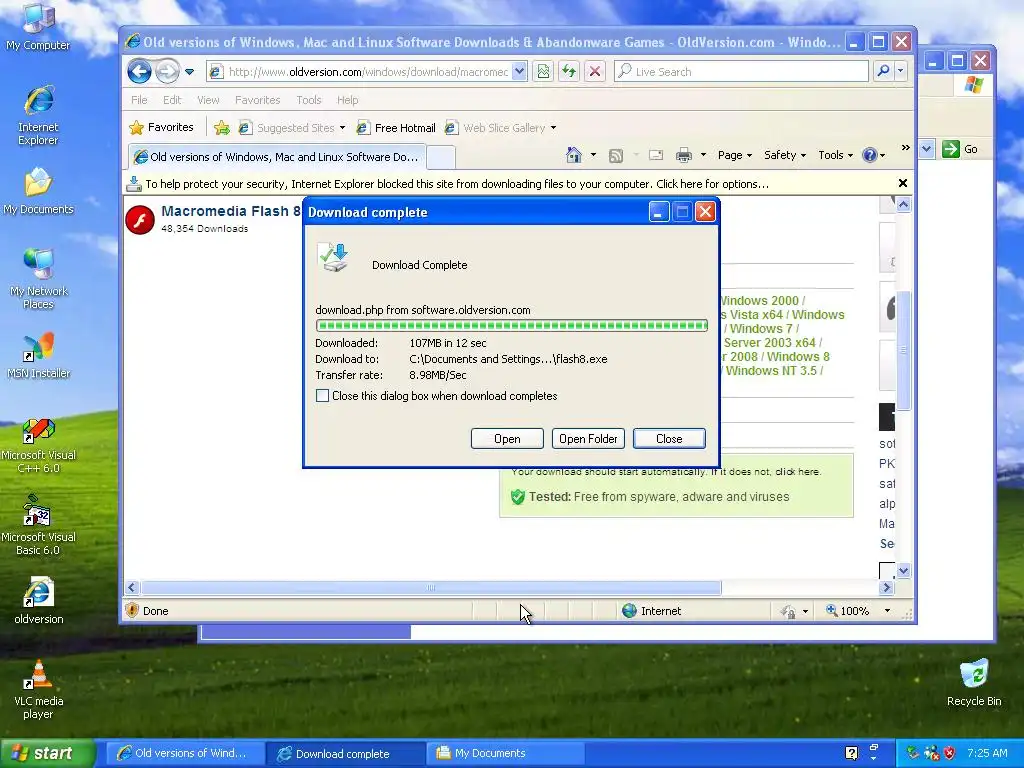Click the search magnifier button
Image resolution: width=1024 pixels, height=768 pixels.
tap(883, 71)
